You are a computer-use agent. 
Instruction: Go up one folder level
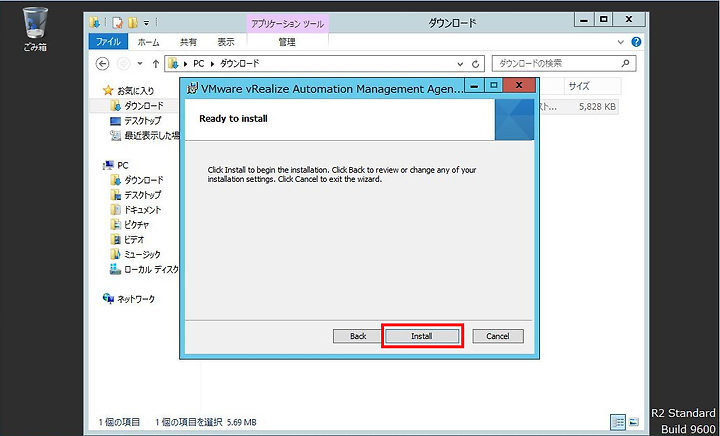156,64
